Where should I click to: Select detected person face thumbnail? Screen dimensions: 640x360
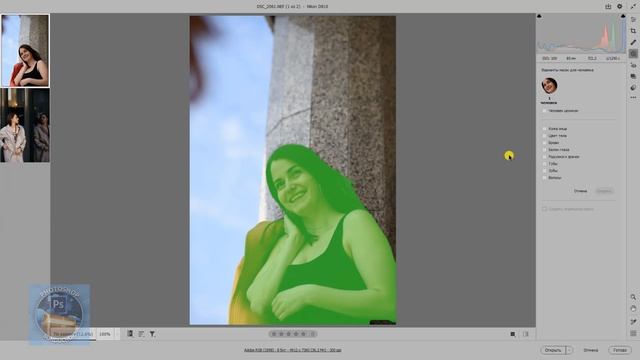click(549, 86)
